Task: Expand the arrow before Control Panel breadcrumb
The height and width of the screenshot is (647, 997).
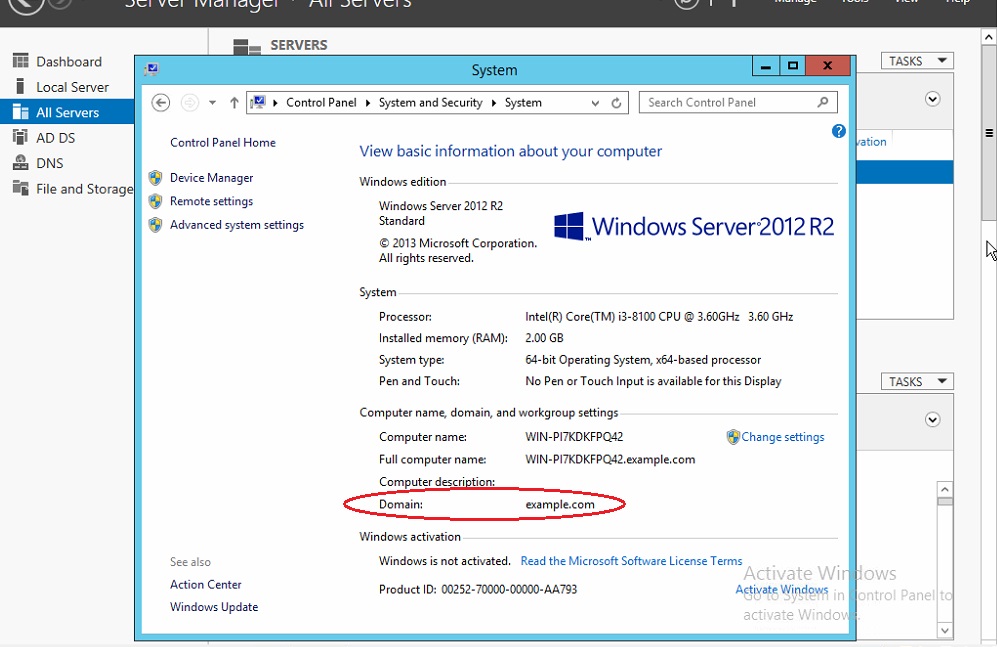Action: (x=275, y=103)
